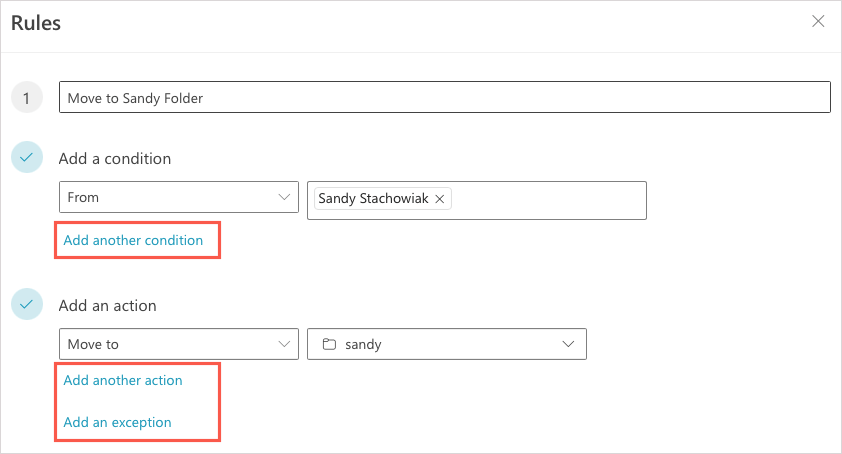This screenshot has width=842, height=454.
Task: Click the Rules dialog title
Action: 36,23
